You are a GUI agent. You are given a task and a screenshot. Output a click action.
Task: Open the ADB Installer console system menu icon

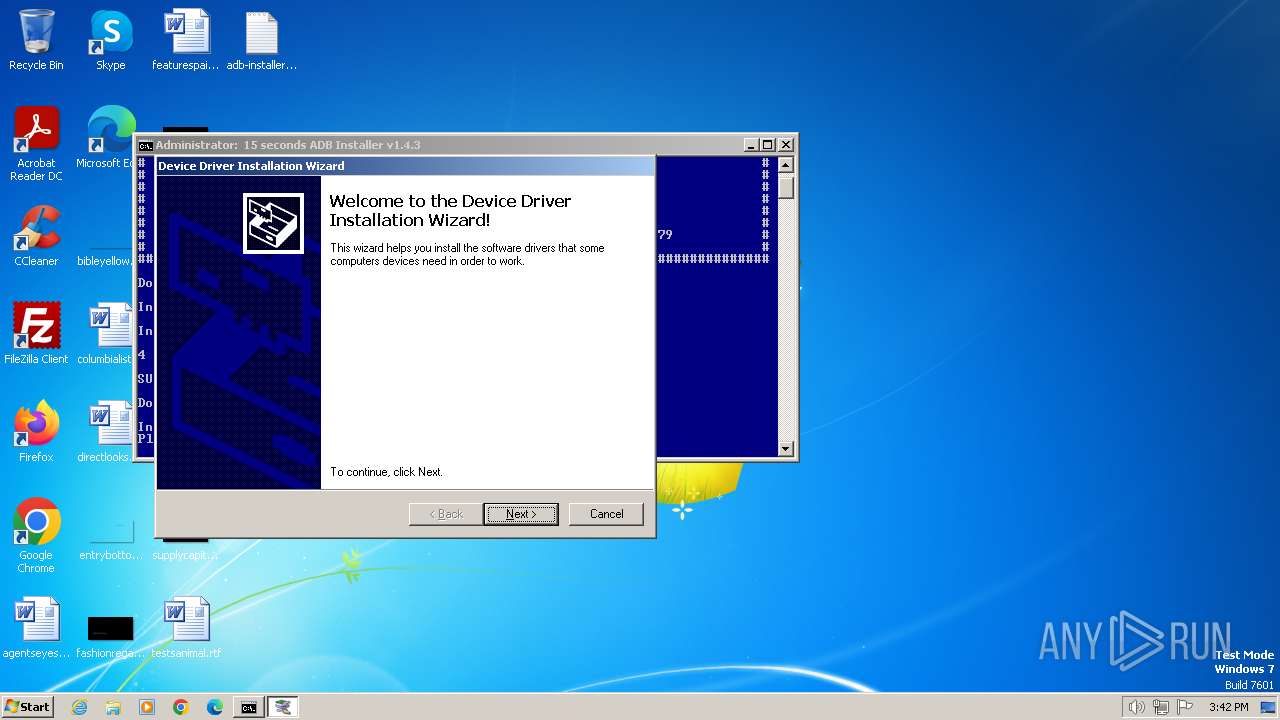[145, 145]
